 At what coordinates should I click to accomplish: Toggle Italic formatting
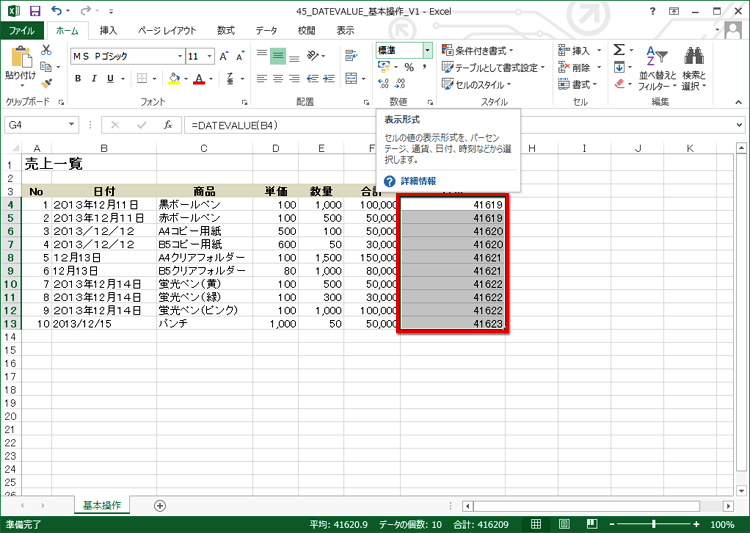tap(94, 78)
